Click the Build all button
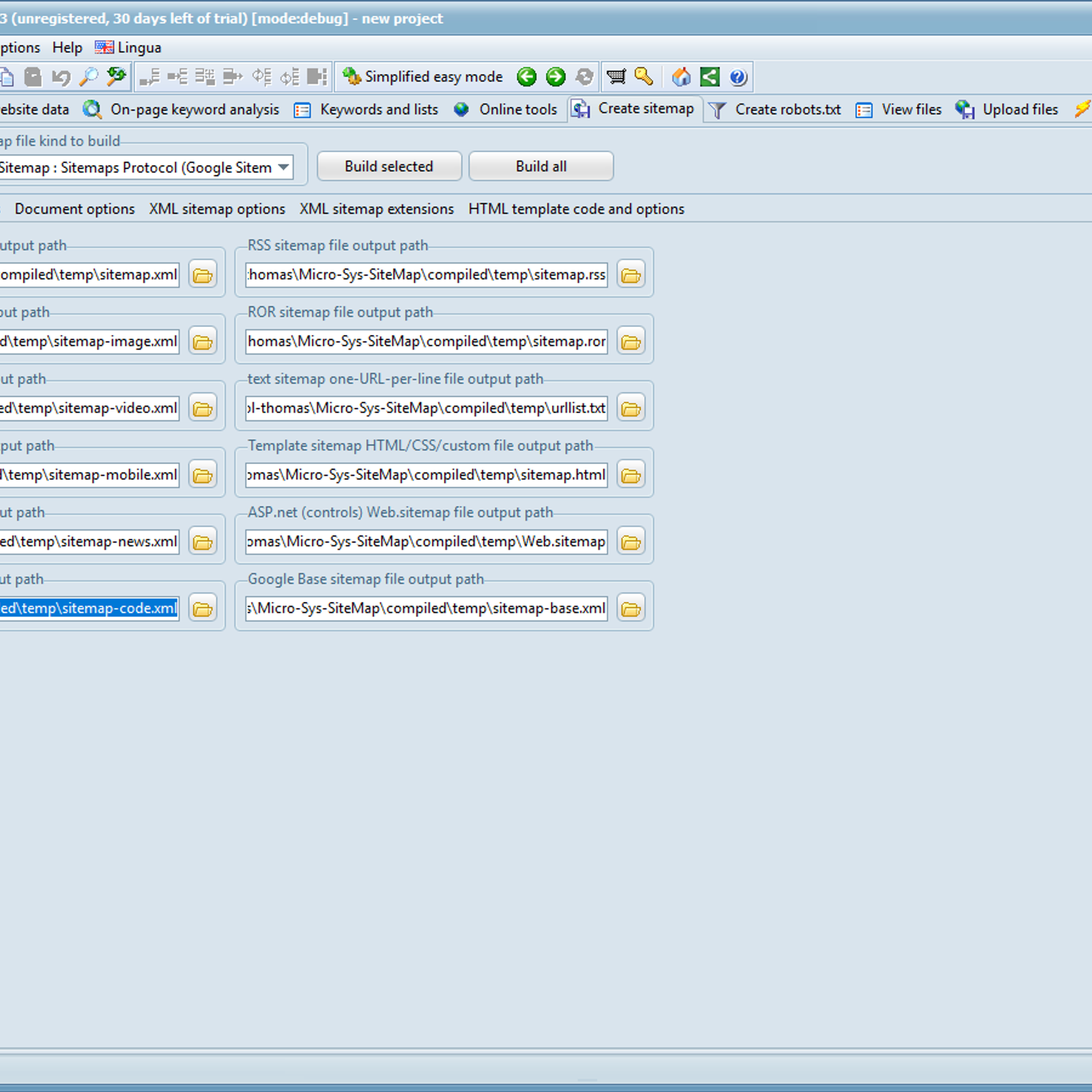The width and height of the screenshot is (1092, 1092). click(x=541, y=167)
